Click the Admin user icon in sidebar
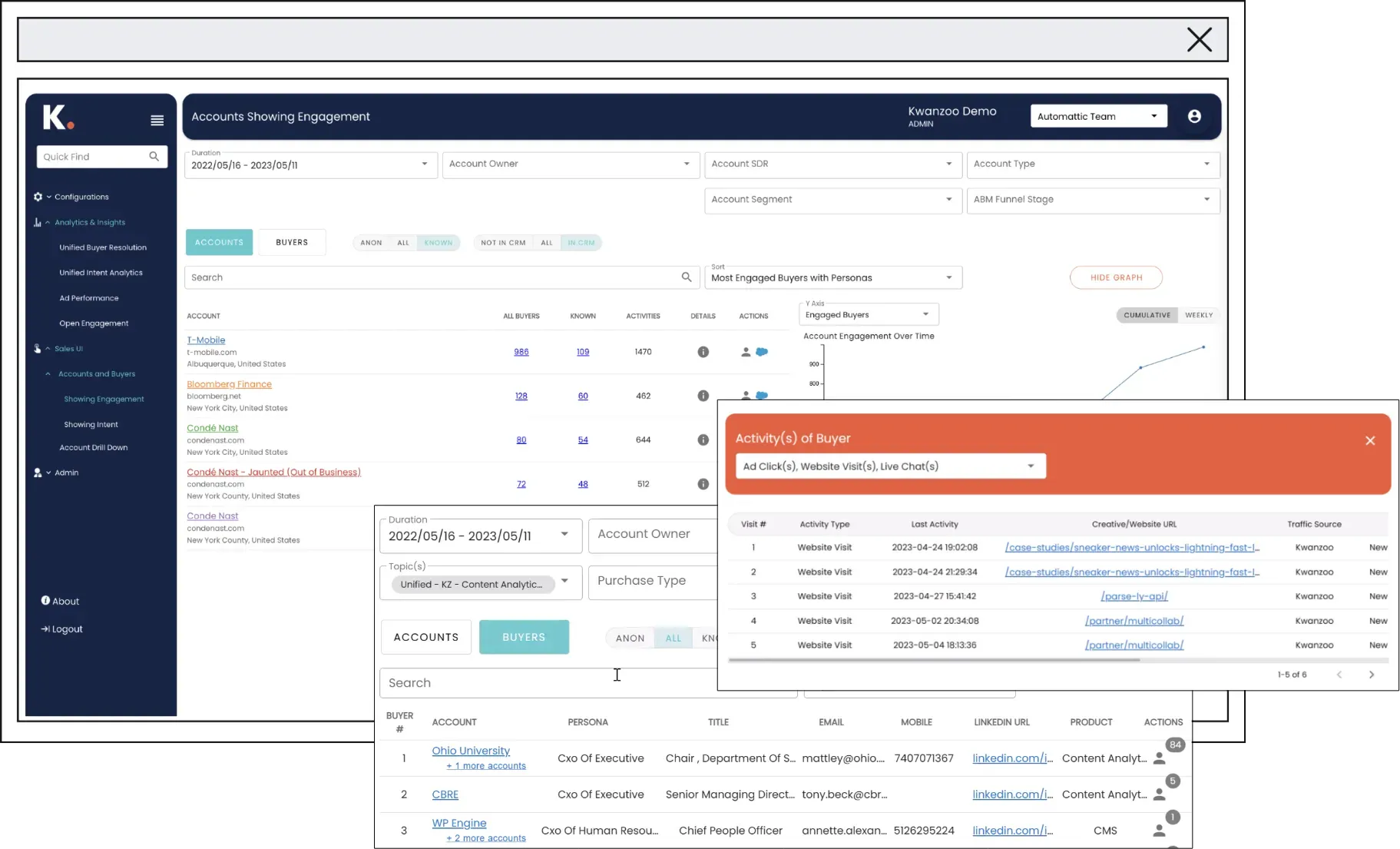The height and width of the screenshot is (849, 1400). pos(37,473)
